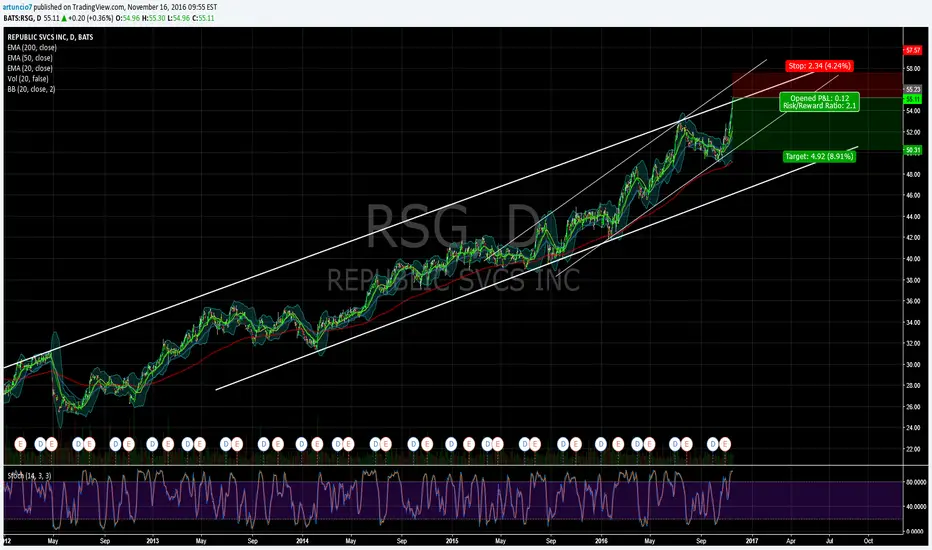This screenshot has width=932, height=550.
Task: Click the 58.00 price axis label
Action: click(x=912, y=69)
